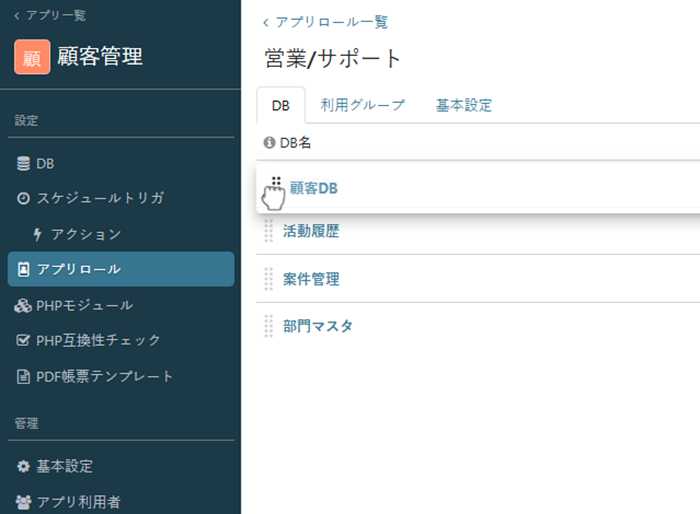Screen dimensions: 700x514
Task: Click the drag handle for 活動履歴
Action: [268, 231]
